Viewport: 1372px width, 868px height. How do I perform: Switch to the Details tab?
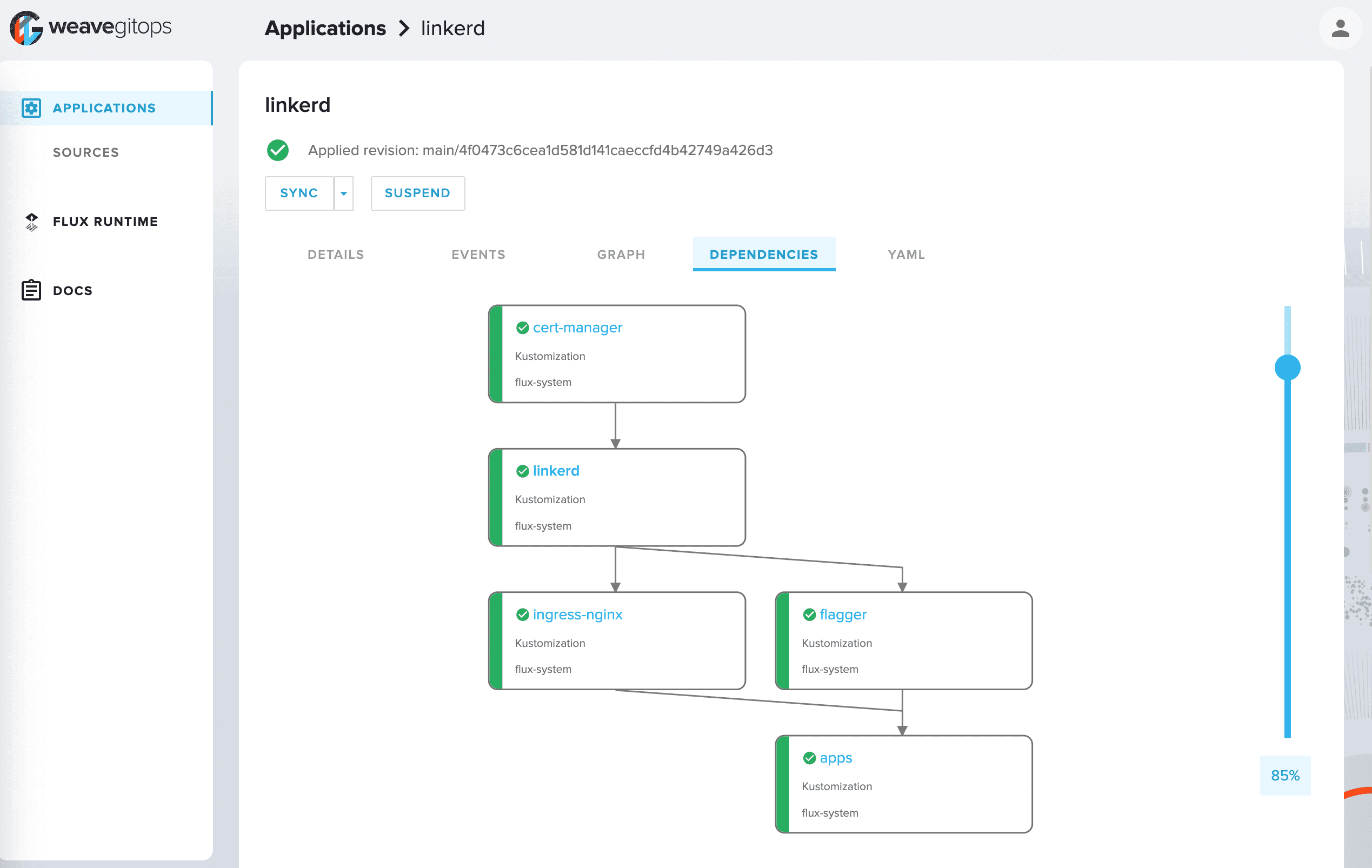[336, 255]
